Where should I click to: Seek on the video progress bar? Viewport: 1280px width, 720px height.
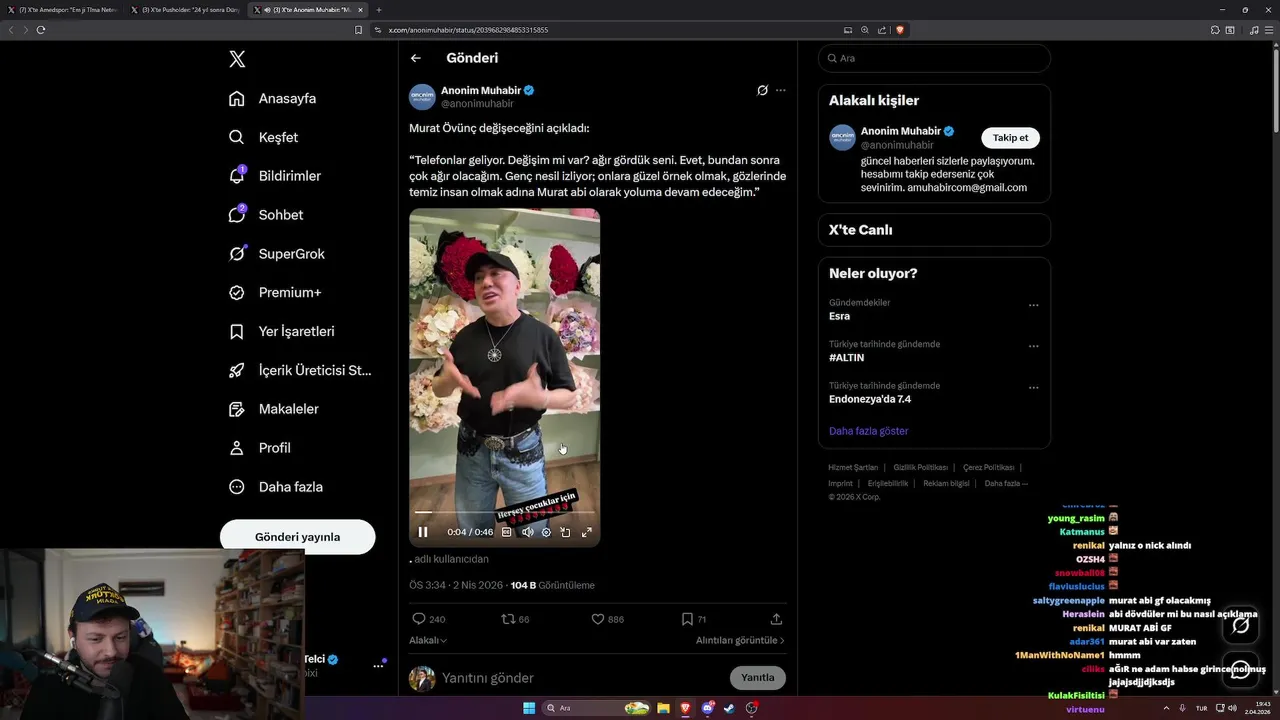click(x=504, y=513)
